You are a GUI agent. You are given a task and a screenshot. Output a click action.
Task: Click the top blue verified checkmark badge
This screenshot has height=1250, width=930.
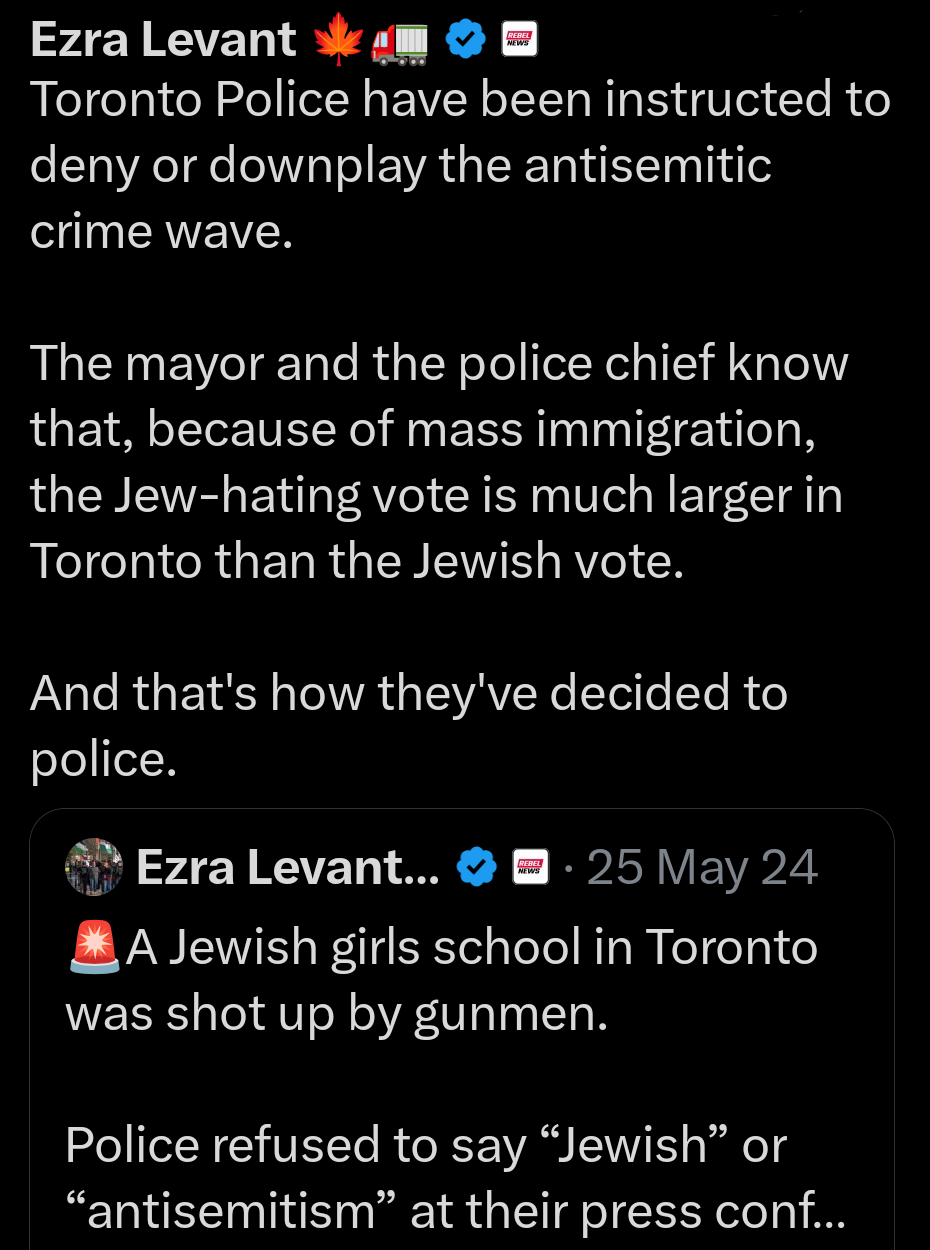(x=465, y=41)
